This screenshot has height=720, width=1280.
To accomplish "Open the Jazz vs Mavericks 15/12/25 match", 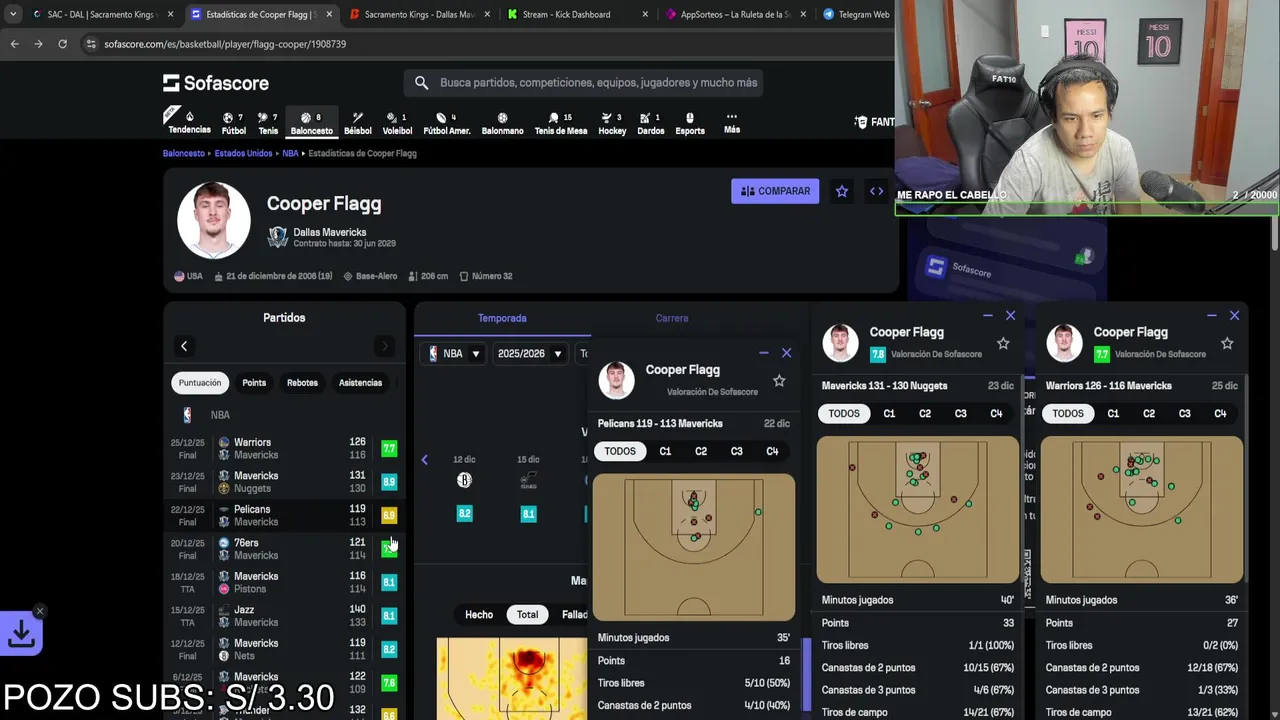I will 285,616.
